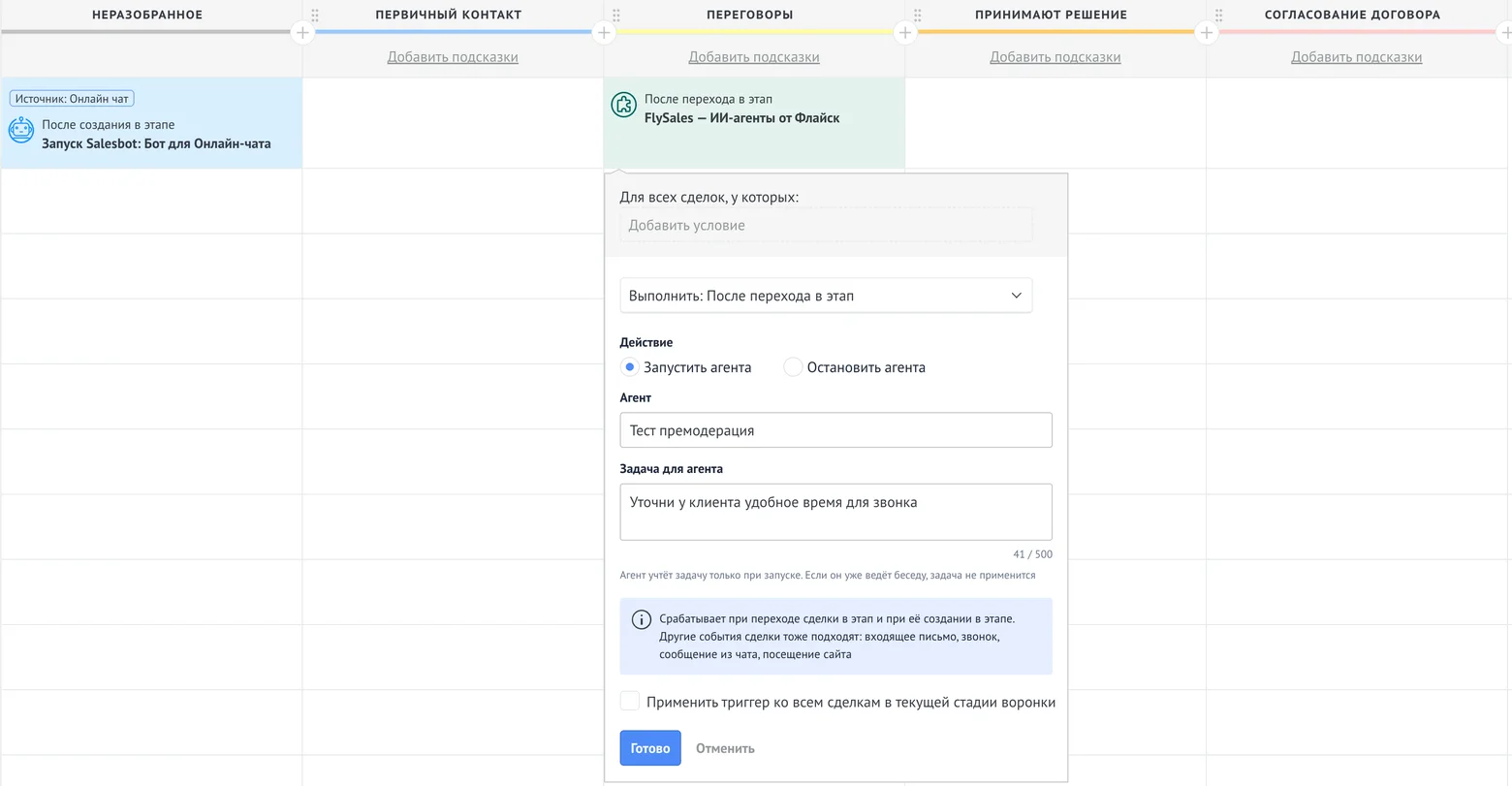Viewport: 1512px width, 786px height.
Task: Click the info icon in blue notice
Action: tap(641, 619)
